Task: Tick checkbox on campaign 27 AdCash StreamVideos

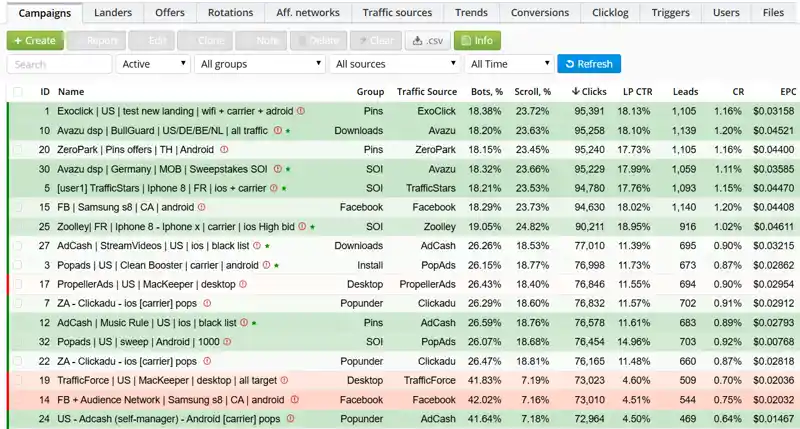Action: point(18,245)
